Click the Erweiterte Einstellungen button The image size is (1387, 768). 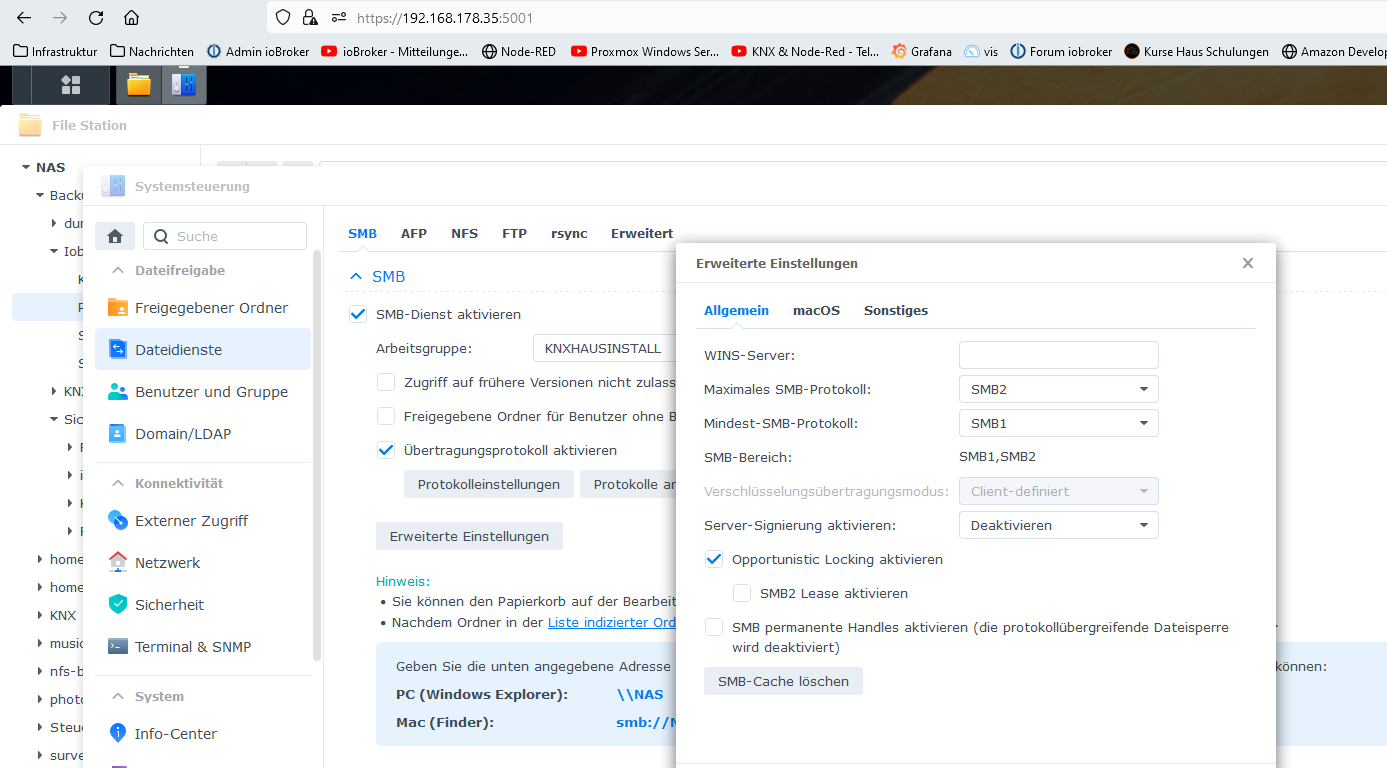tap(469, 536)
